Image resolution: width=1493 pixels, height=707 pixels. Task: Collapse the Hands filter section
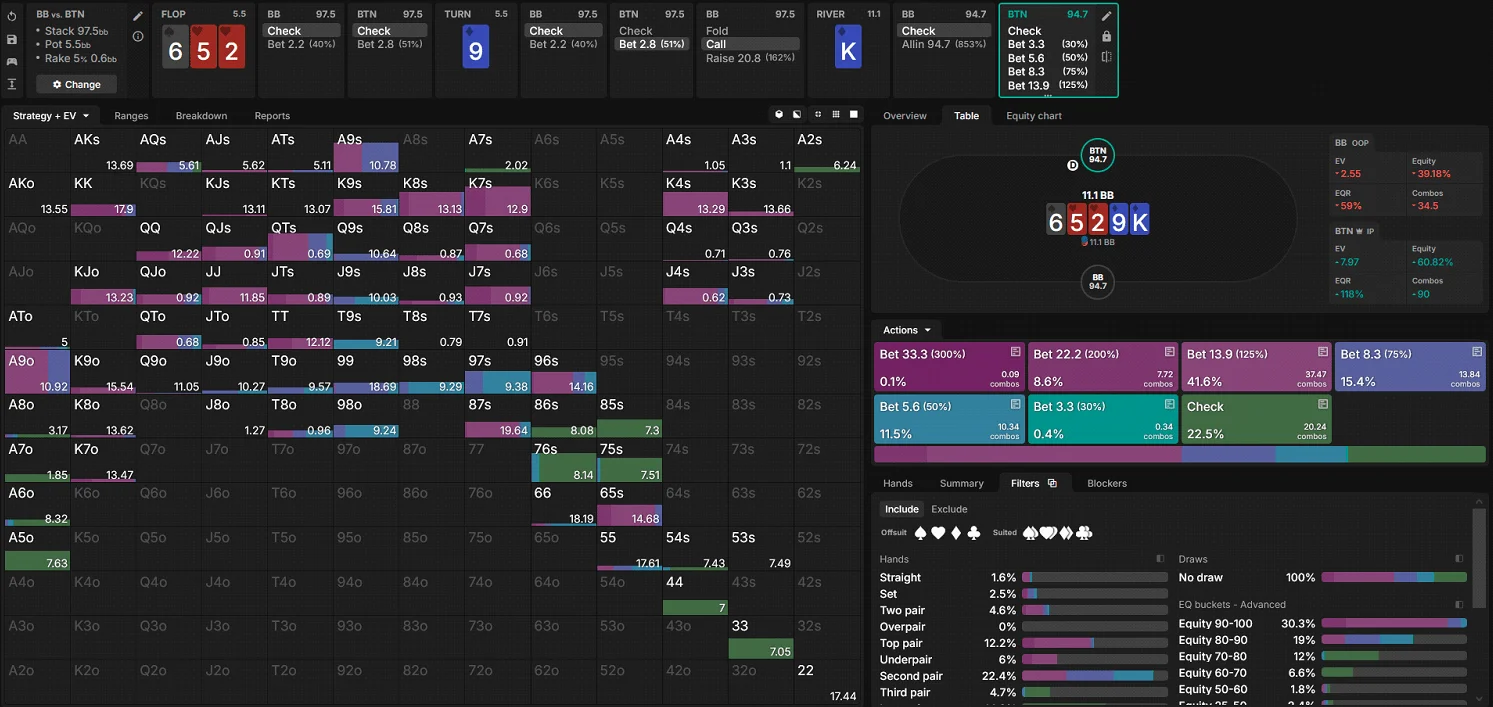[1160, 559]
